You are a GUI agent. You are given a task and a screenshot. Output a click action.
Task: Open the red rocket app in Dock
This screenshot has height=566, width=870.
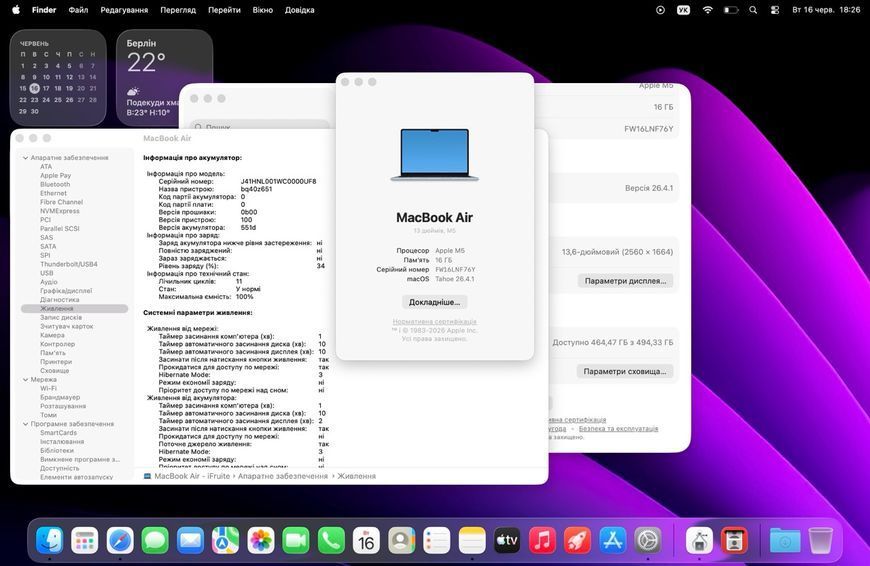(578, 540)
